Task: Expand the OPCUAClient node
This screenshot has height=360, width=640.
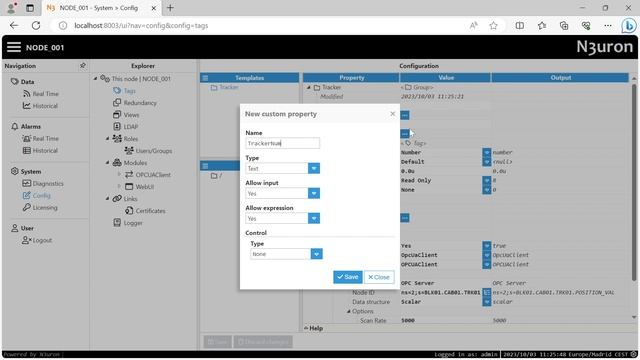Action: point(119,175)
